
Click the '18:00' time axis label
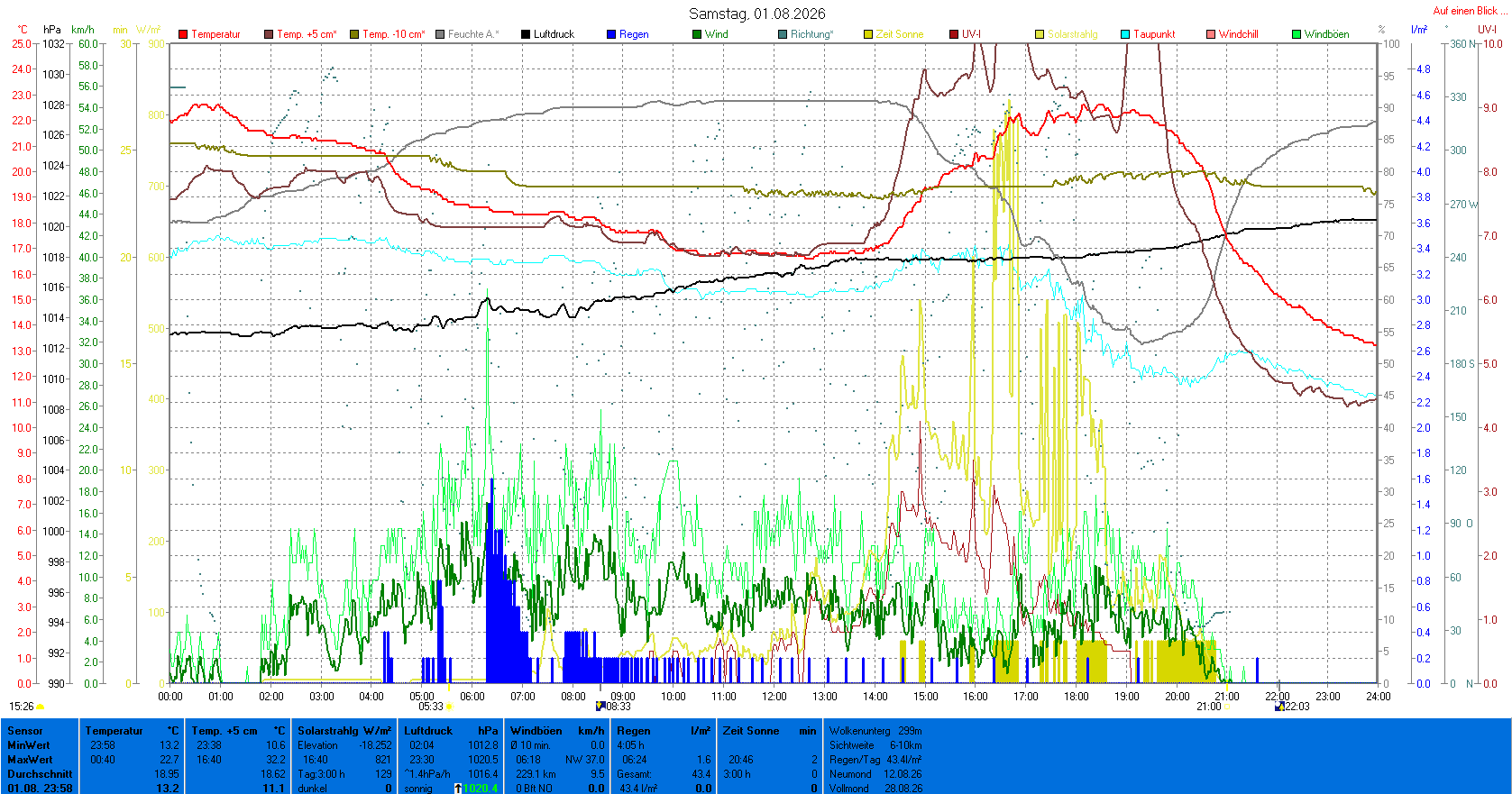point(1076,696)
